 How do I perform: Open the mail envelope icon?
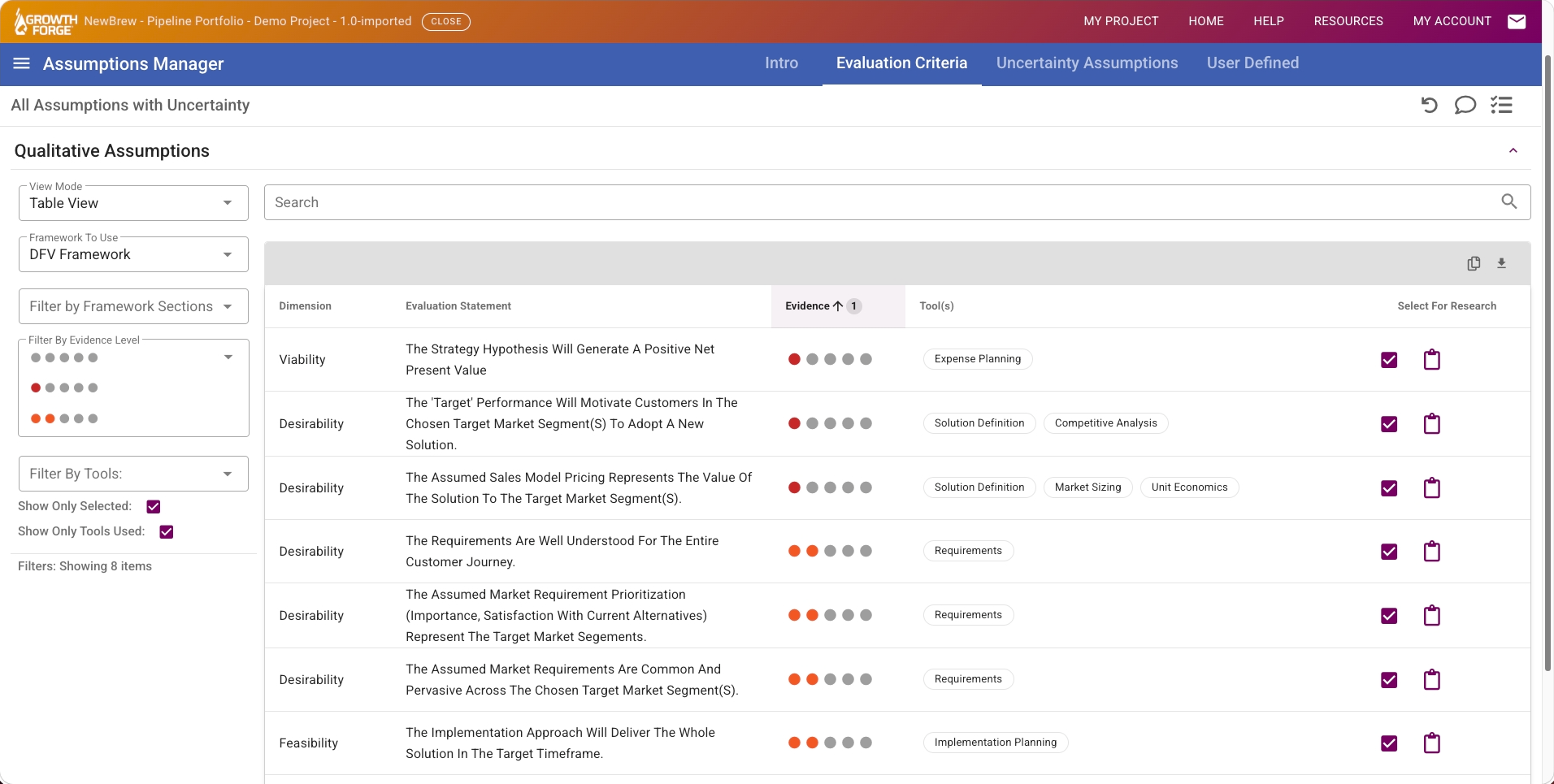[1517, 21]
